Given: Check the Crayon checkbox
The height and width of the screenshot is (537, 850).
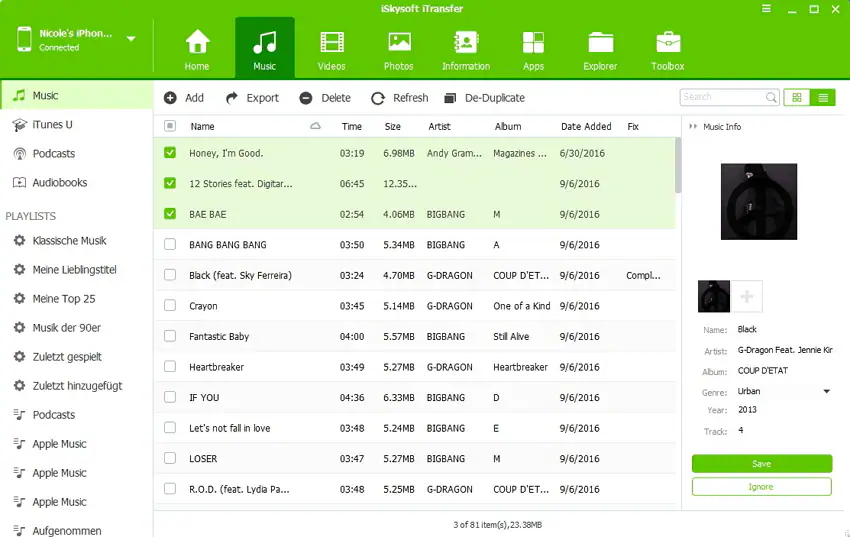Looking at the screenshot, I should coord(170,305).
